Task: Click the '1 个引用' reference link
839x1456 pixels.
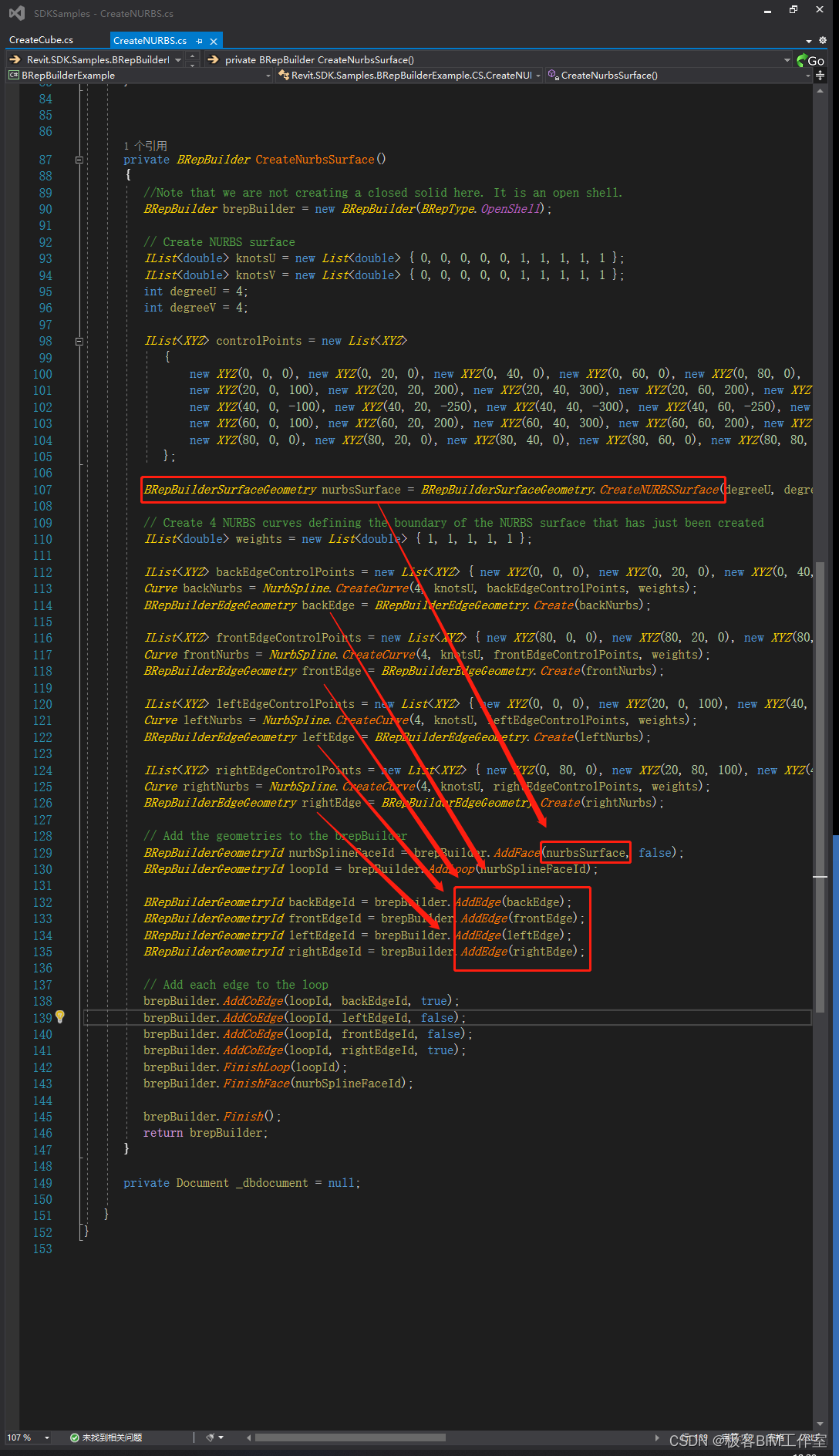Action: [145, 146]
